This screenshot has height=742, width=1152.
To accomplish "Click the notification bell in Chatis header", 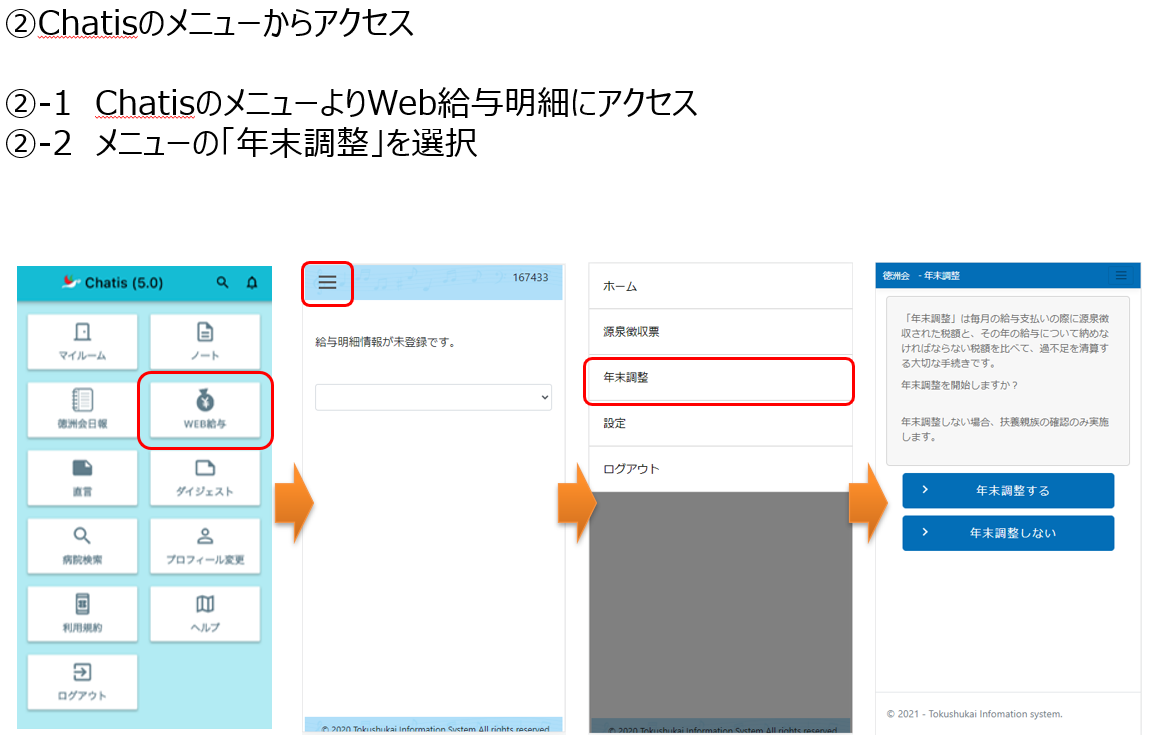I will pos(252,282).
